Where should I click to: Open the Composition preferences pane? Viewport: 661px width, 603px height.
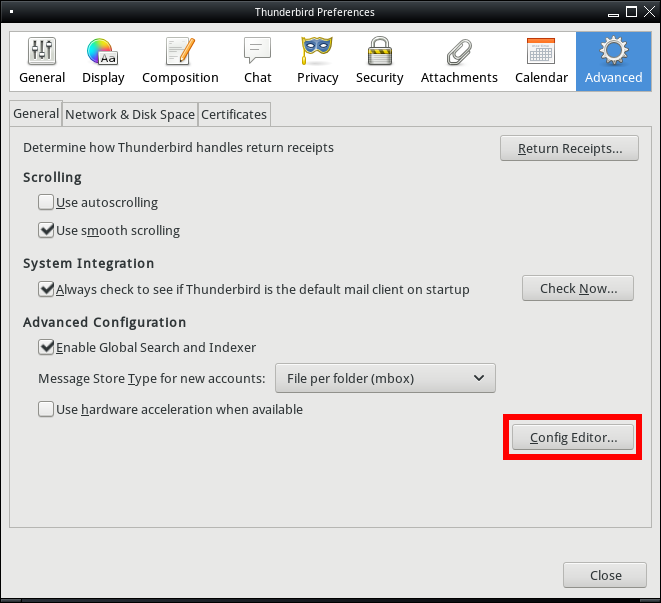(180, 62)
